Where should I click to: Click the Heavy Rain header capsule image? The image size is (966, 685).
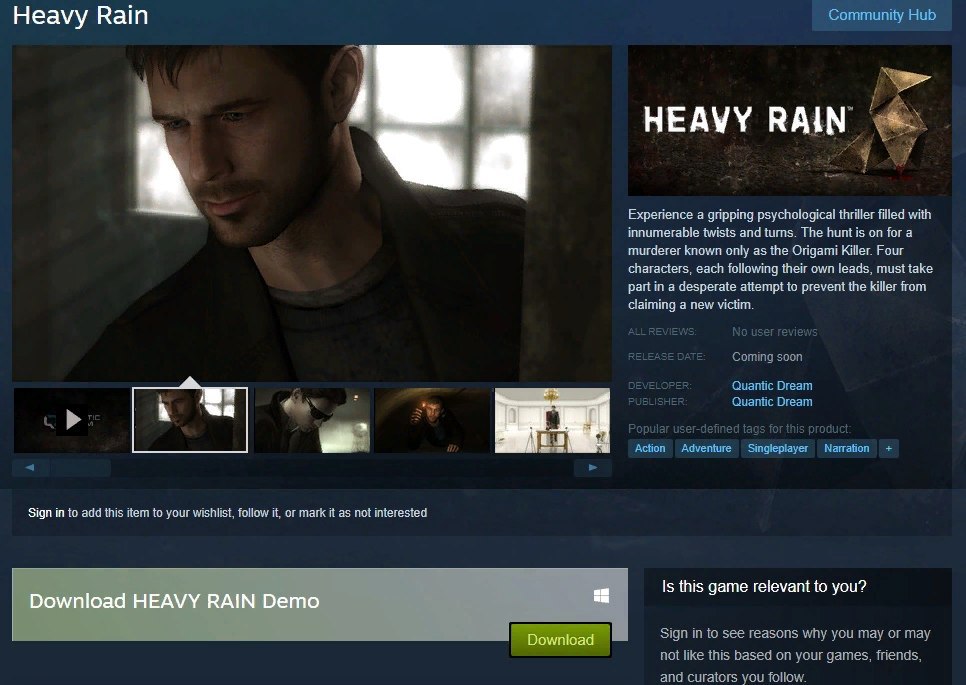click(x=789, y=120)
